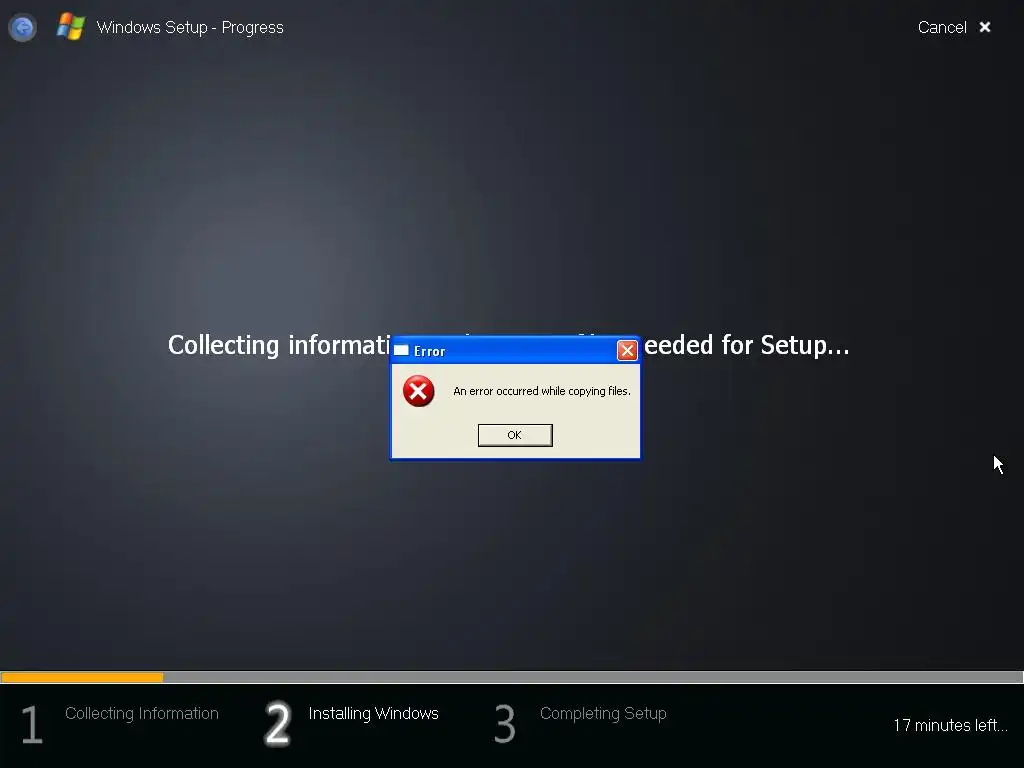
Task: Select step 3 Completing Setup
Action: pos(580,722)
